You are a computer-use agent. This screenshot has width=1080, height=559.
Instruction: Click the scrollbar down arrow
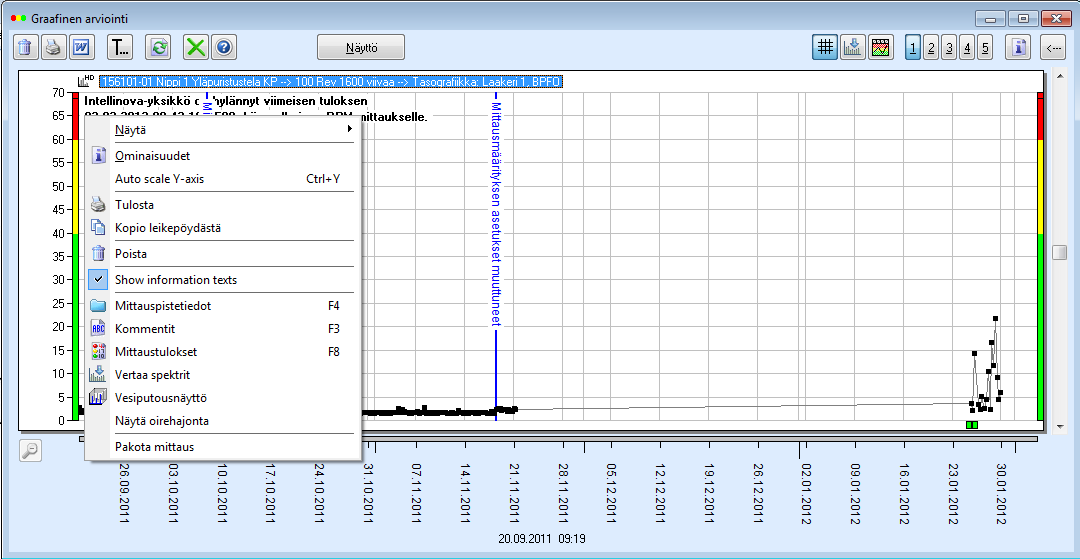coord(1059,426)
